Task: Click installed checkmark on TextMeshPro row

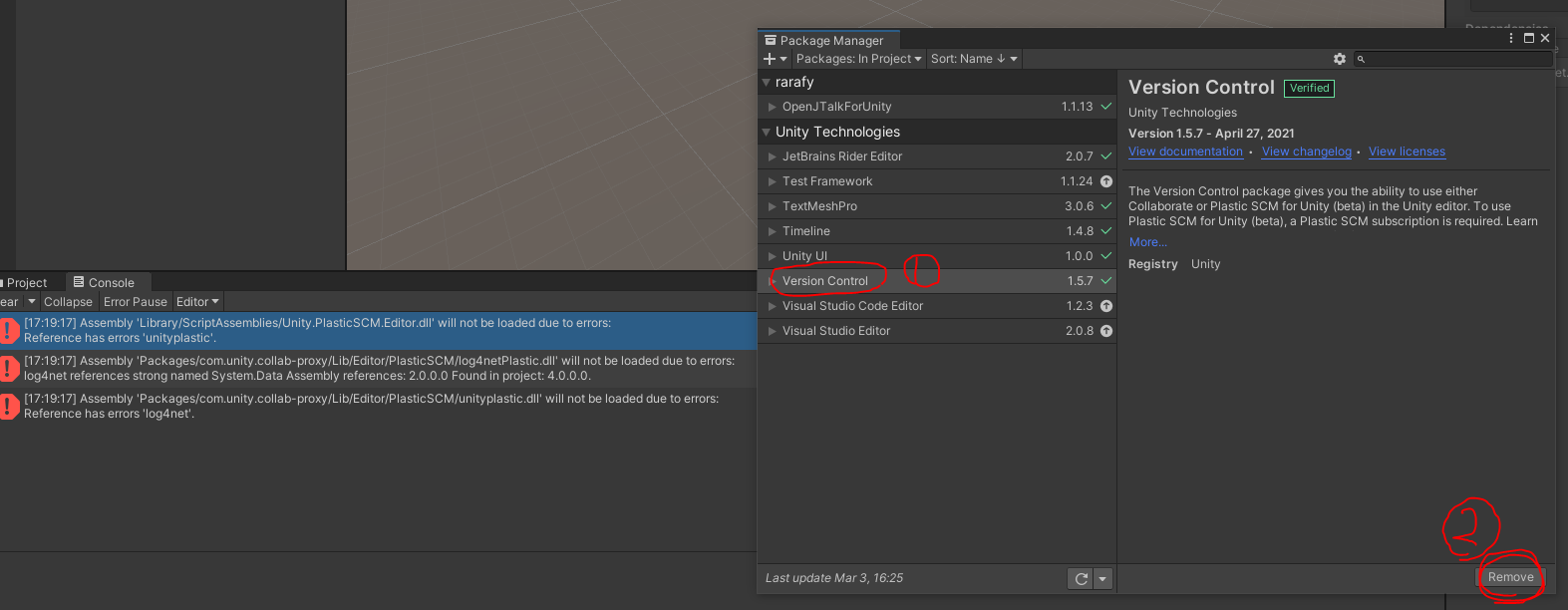Action: tap(1106, 206)
